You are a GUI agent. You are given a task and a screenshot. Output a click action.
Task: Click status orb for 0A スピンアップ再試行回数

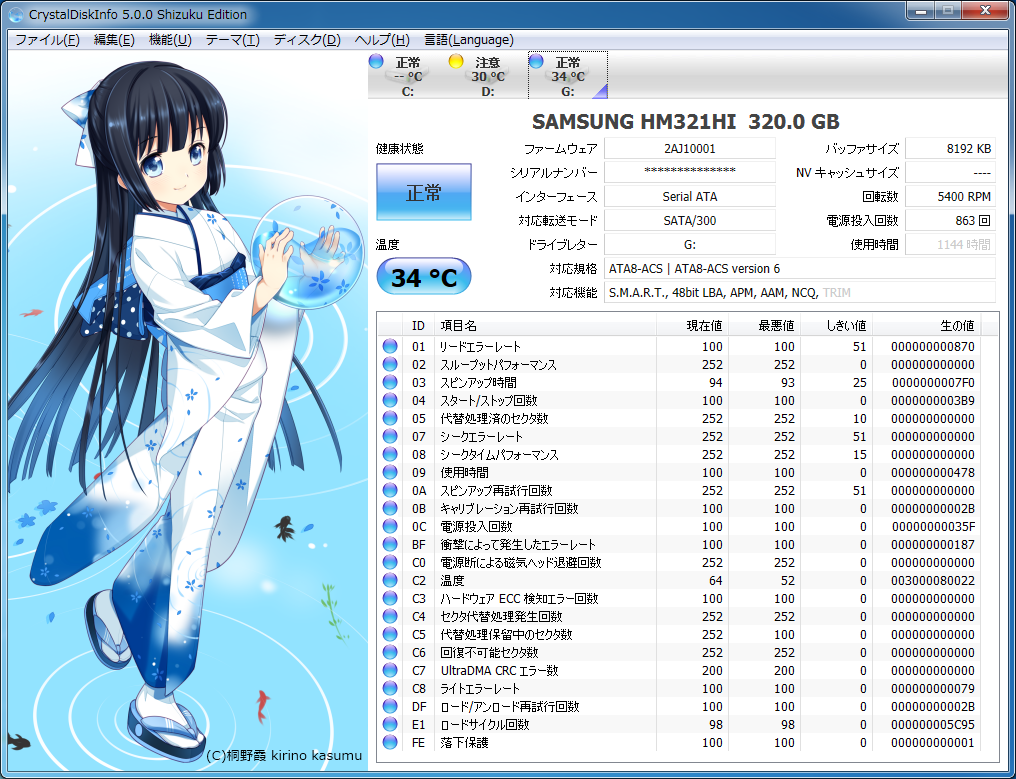(390, 491)
